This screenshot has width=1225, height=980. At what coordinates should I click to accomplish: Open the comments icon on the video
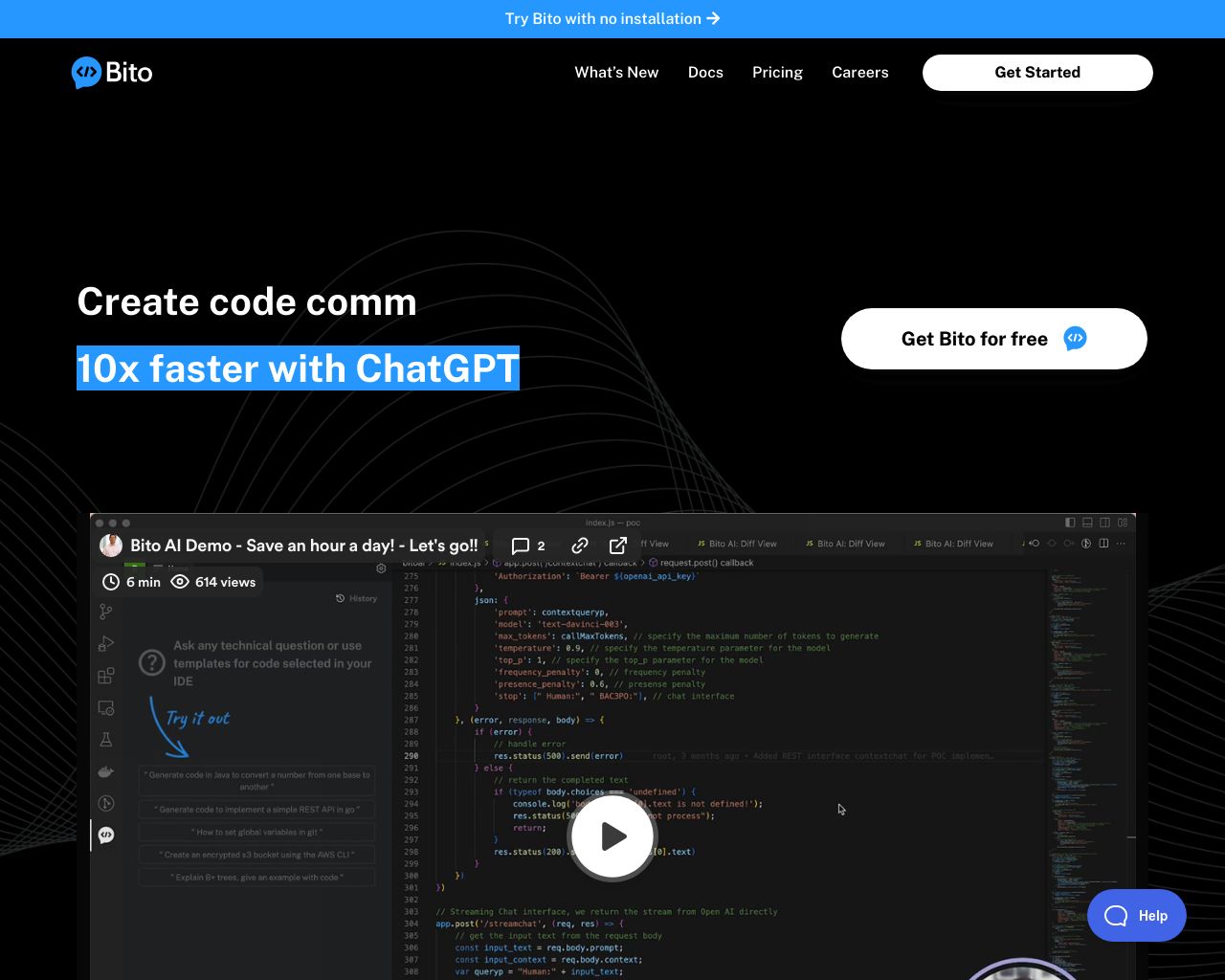coord(521,546)
